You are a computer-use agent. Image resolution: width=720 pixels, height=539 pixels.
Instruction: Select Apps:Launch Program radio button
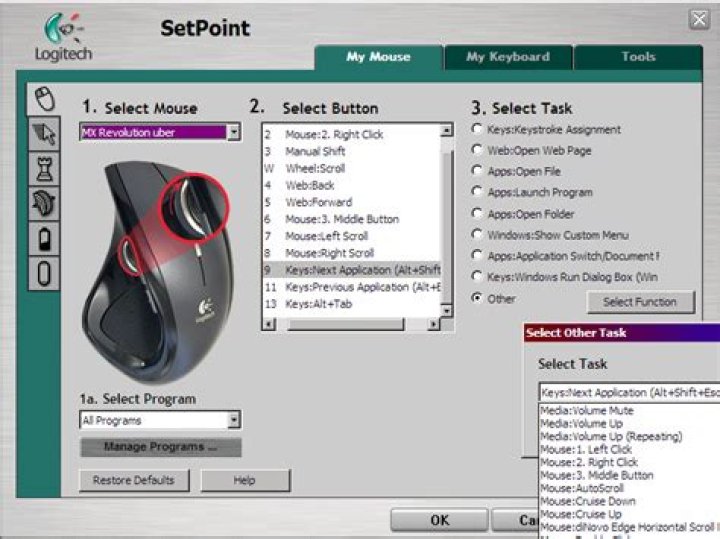point(477,191)
